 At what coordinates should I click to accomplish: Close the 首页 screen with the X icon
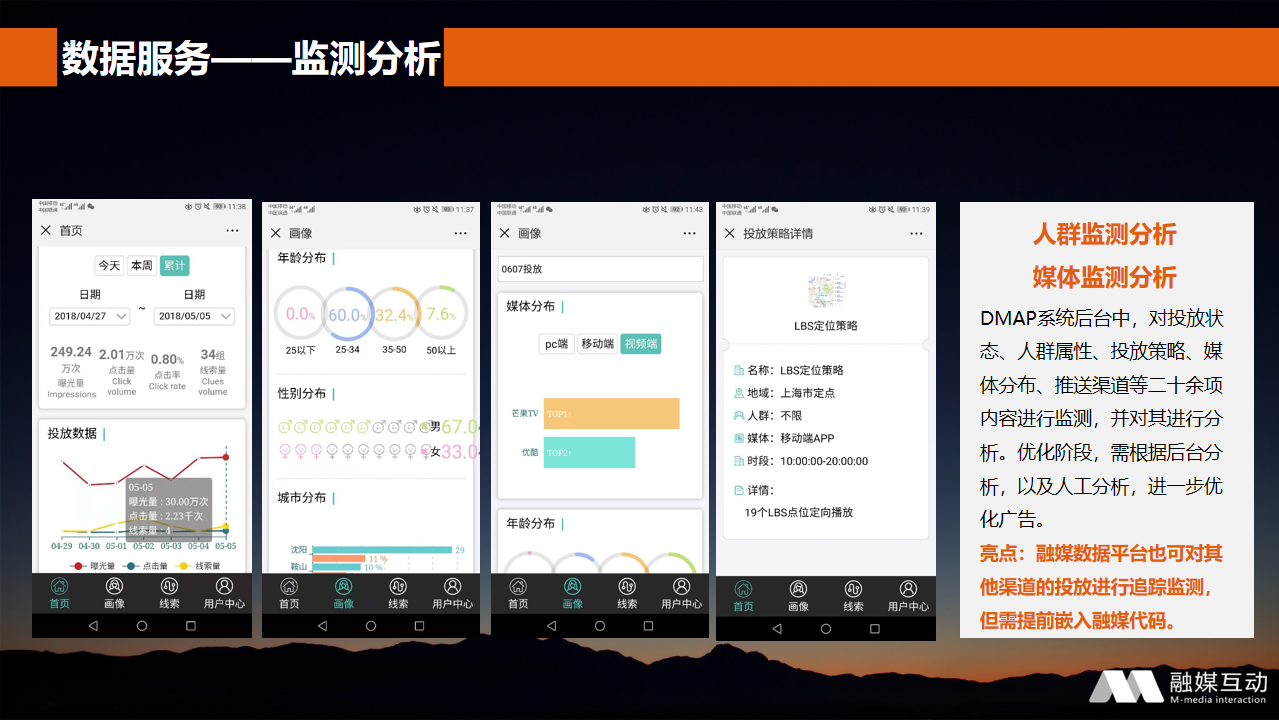click(x=45, y=231)
